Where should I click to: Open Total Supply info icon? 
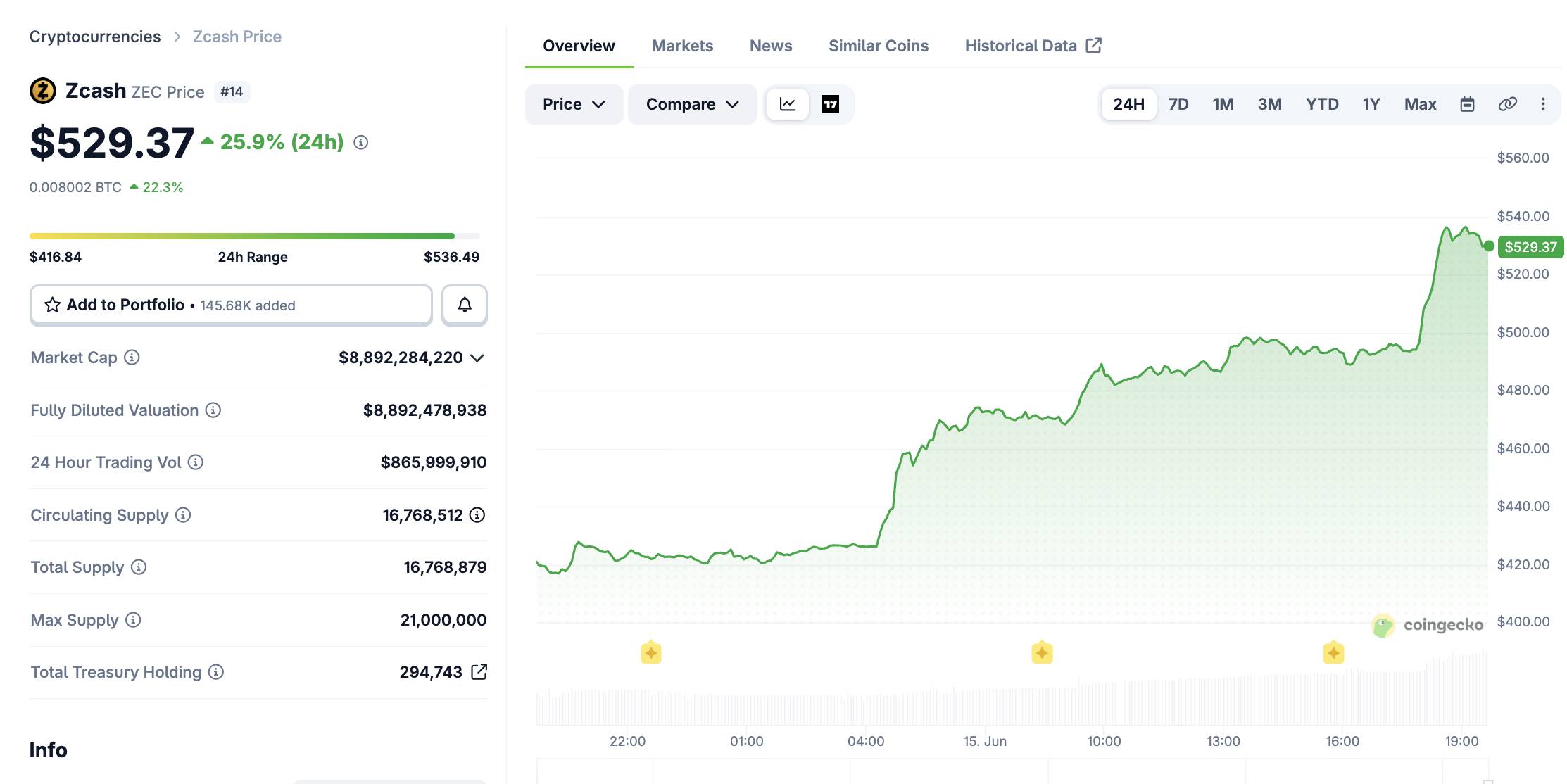click(x=139, y=567)
